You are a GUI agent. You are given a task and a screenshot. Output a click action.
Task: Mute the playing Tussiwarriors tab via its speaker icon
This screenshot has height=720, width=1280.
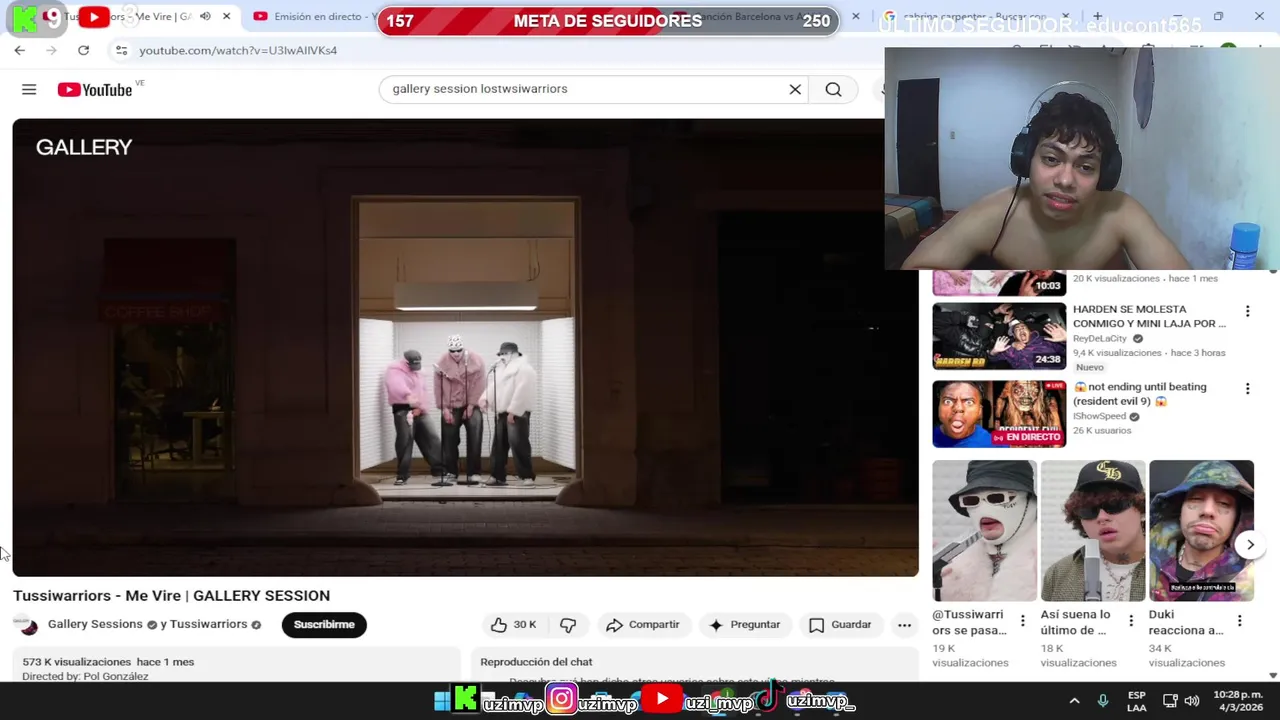click(x=205, y=16)
